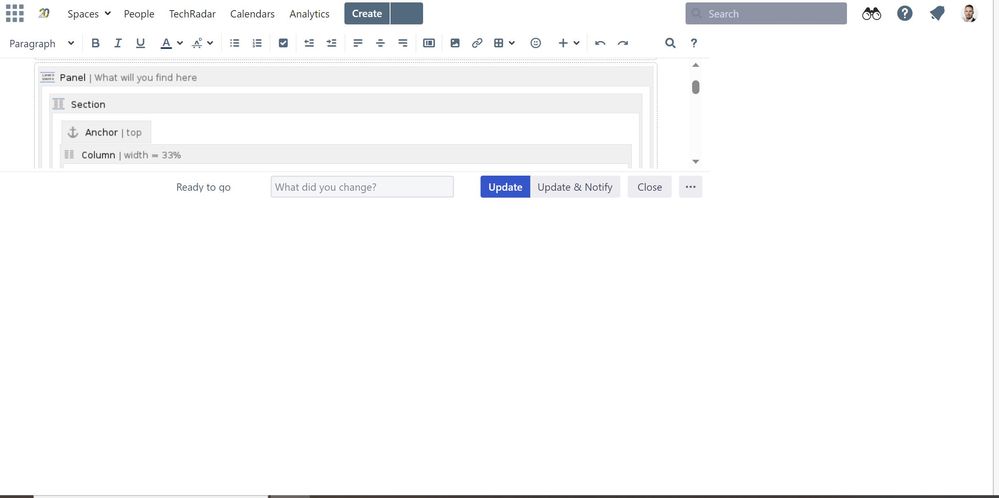Click the binoculars watch icon
Screen dimensions: 999x498
[872, 13]
